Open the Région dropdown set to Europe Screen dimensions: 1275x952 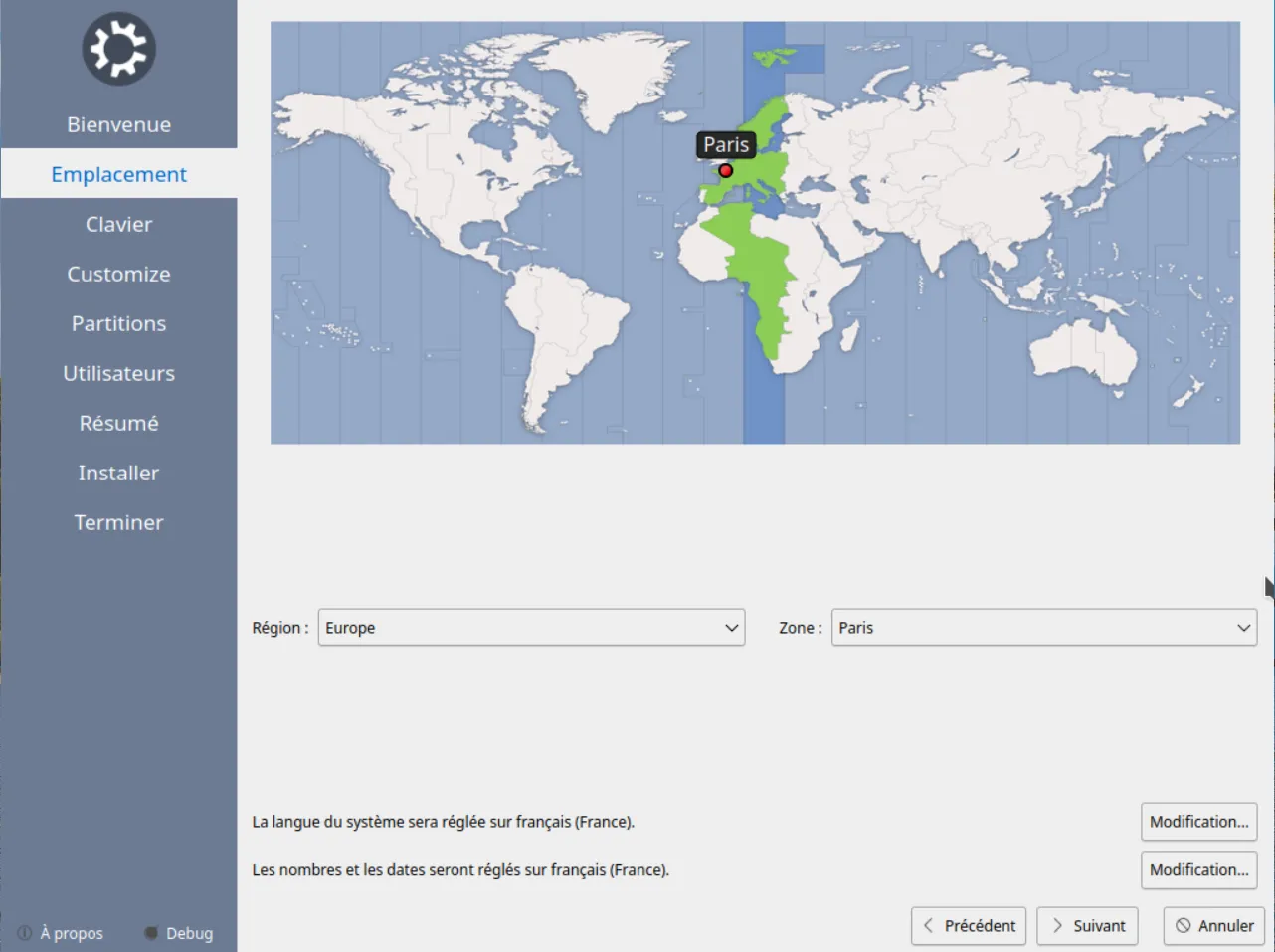click(531, 628)
